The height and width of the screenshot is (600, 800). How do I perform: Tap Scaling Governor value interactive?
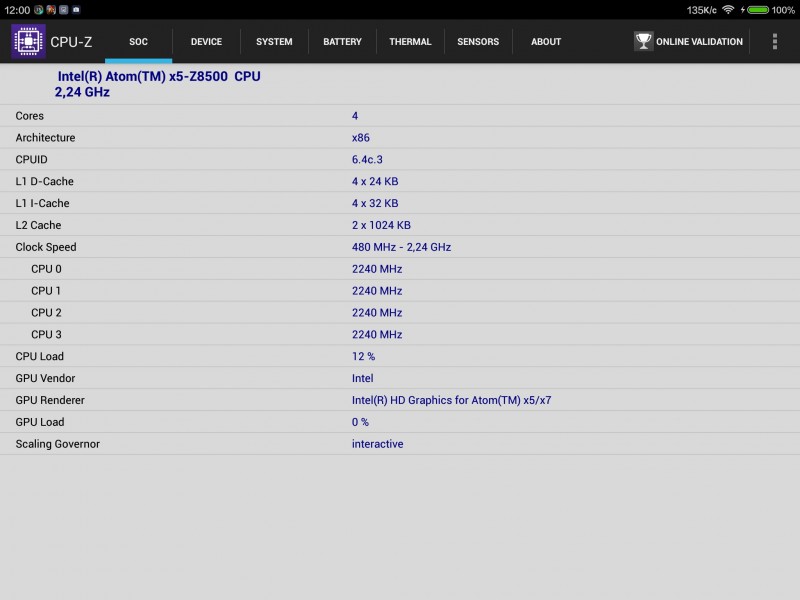(378, 444)
